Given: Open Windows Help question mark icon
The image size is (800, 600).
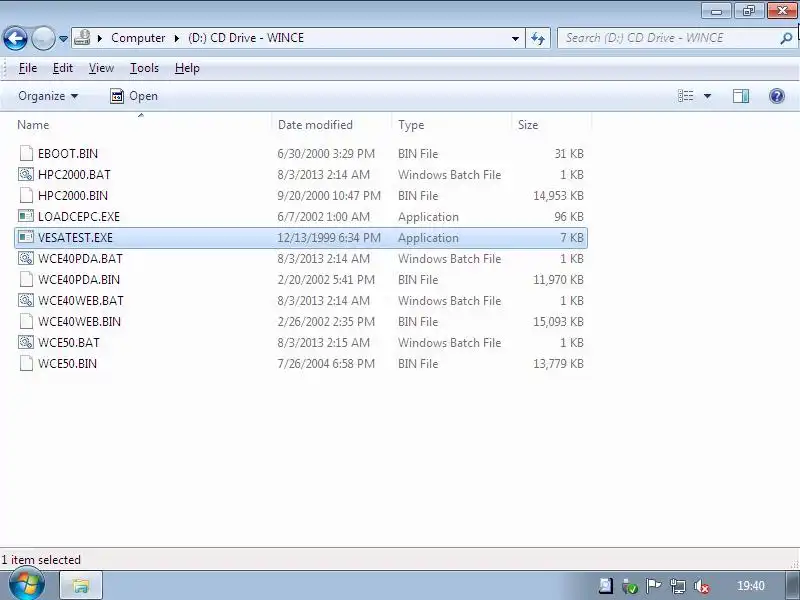Looking at the screenshot, I should [x=777, y=96].
